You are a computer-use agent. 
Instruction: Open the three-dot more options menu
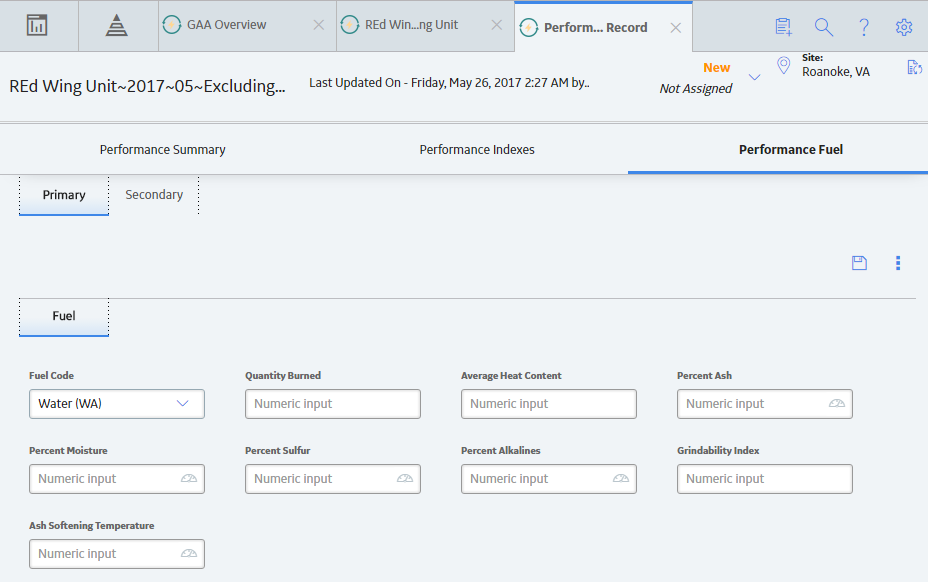point(898,263)
